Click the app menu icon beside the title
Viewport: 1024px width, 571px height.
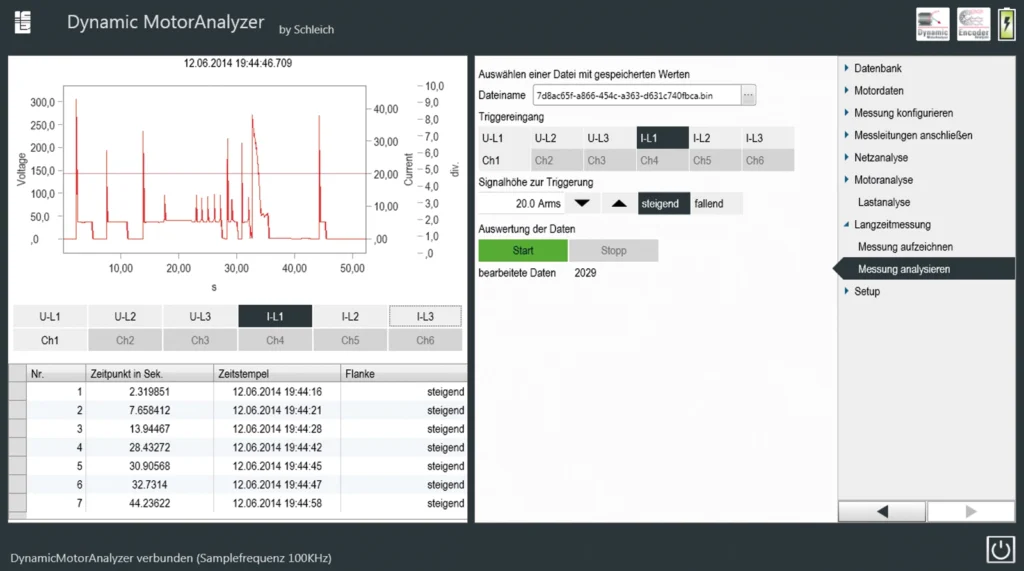(22, 23)
